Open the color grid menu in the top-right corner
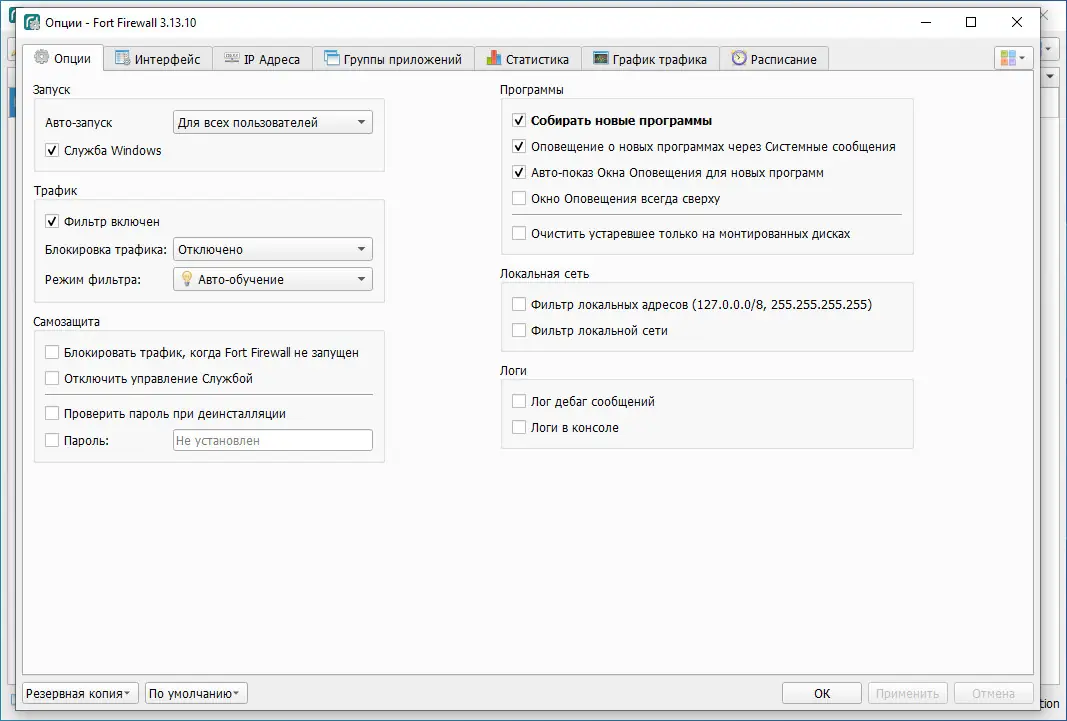Screen dimensions: 1067x721 tap(1012, 58)
